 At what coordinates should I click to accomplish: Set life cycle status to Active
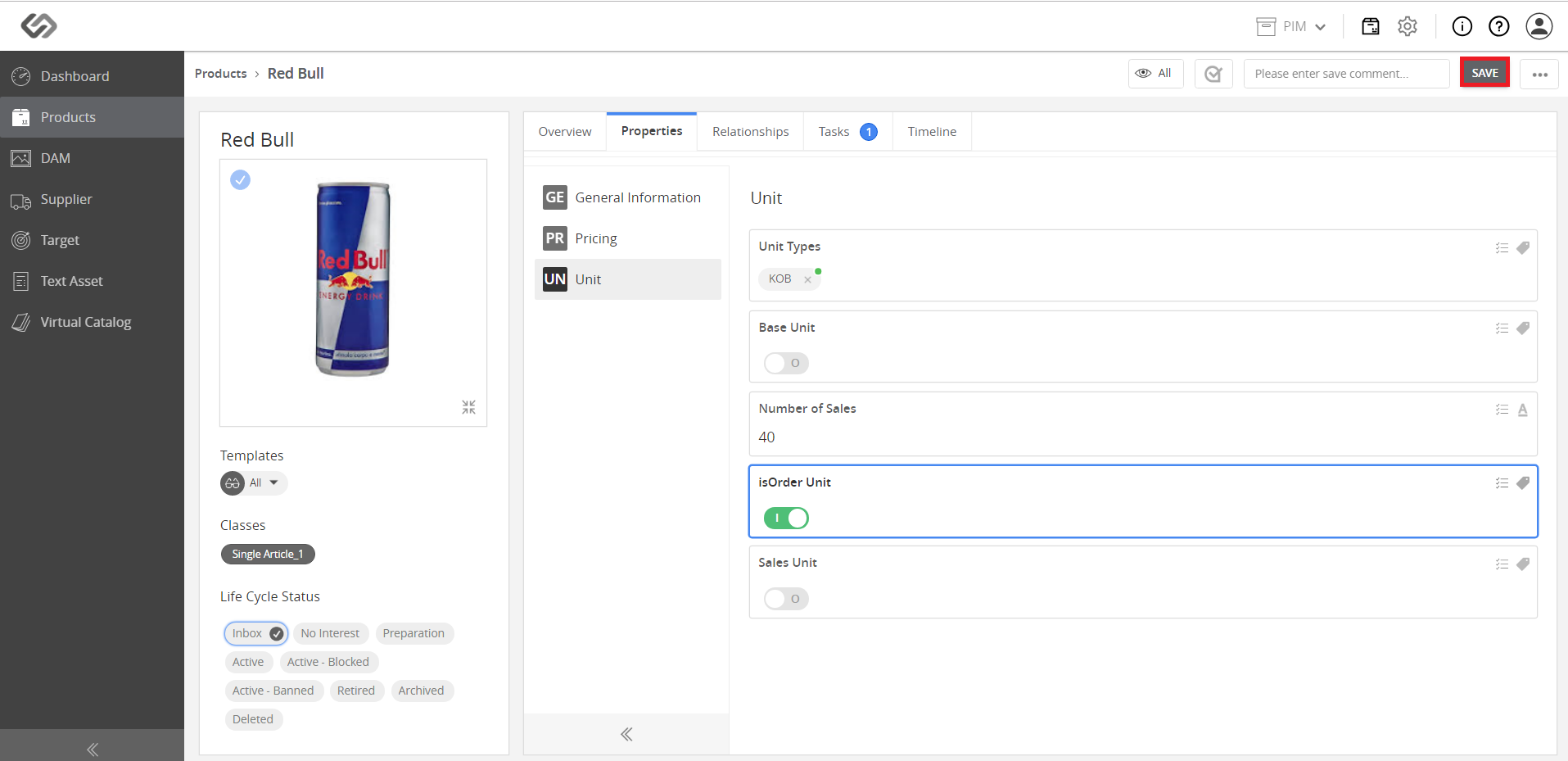pos(248,662)
